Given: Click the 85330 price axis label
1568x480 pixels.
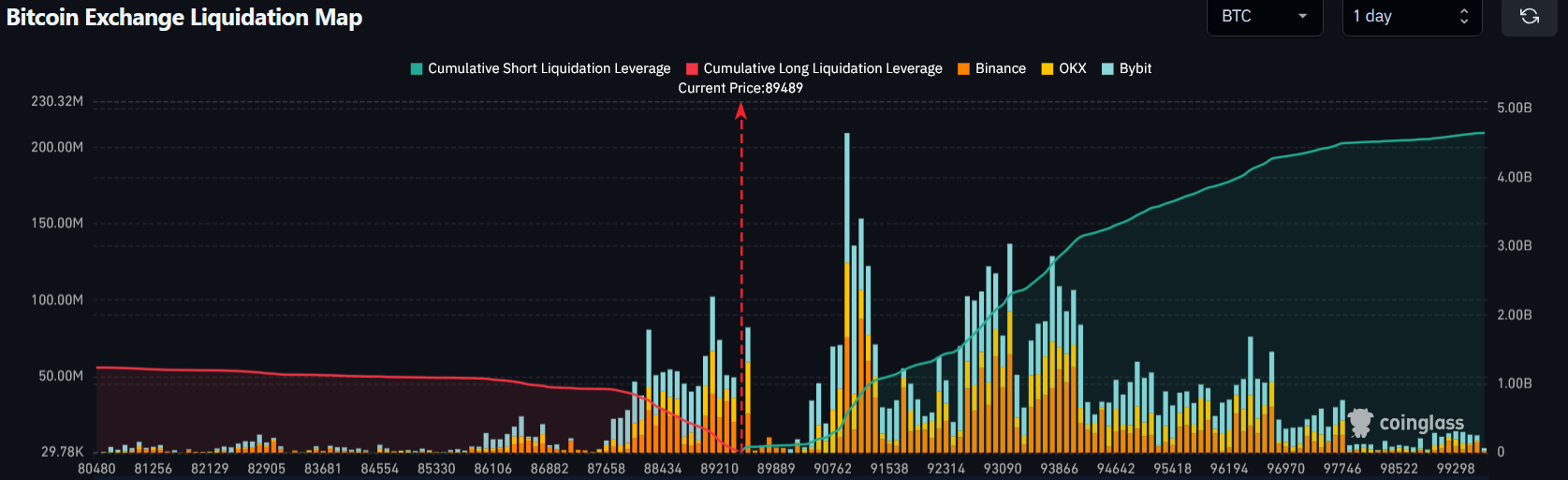Looking at the screenshot, I should (x=436, y=468).
